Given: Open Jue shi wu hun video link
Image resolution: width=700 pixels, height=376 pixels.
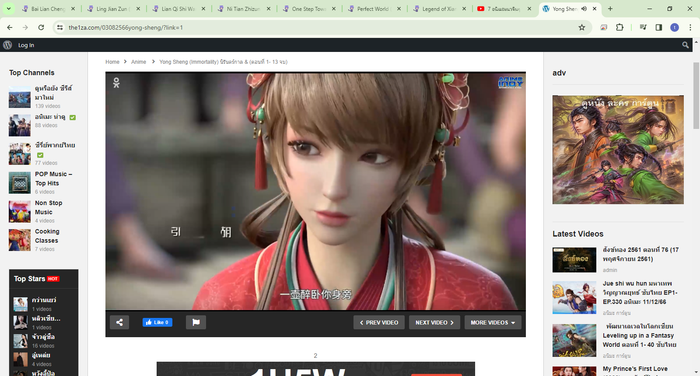Looking at the screenshot, I should click(640, 292).
